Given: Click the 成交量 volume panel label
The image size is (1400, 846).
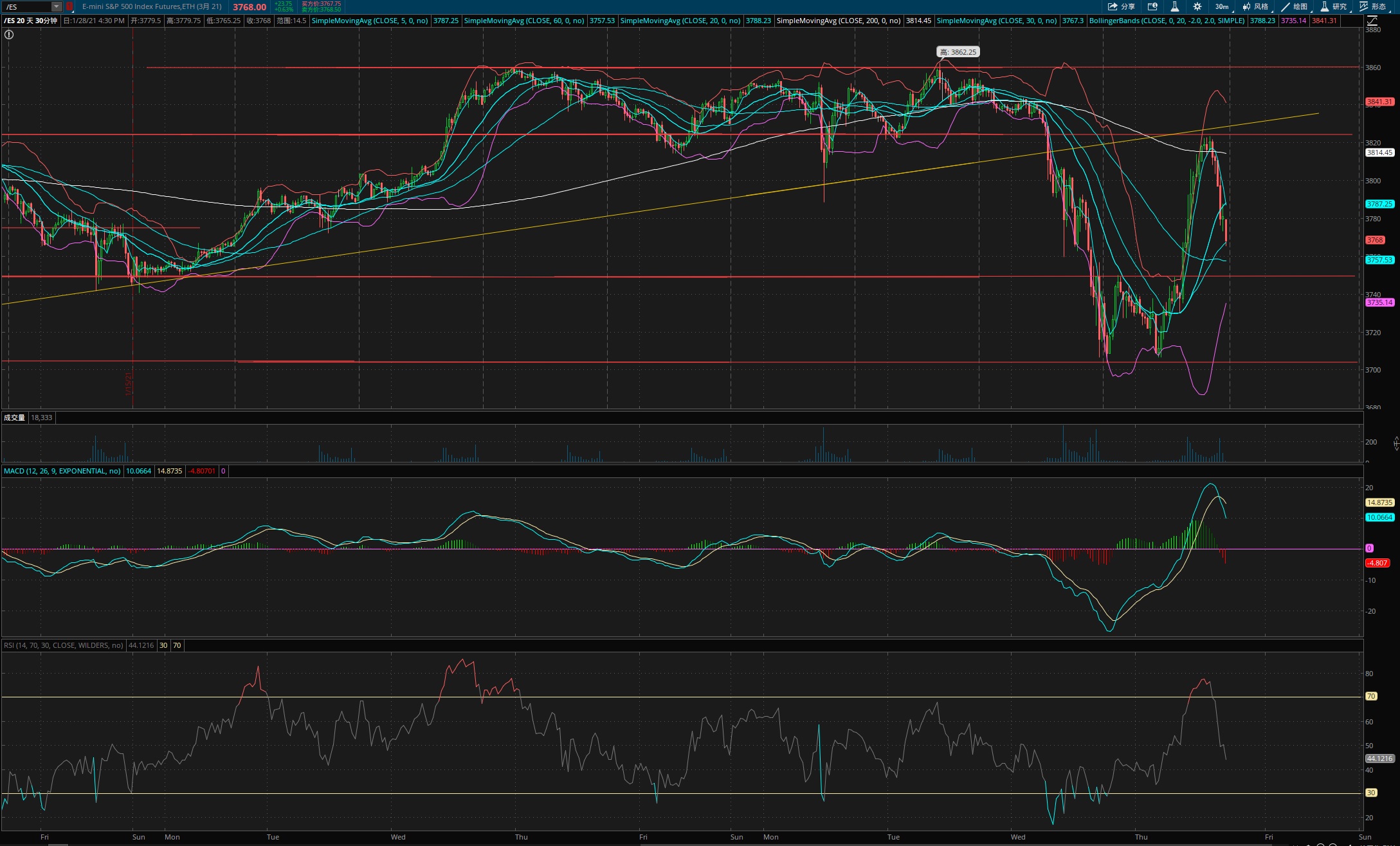Looking at the screenshot, I should [x=14, y=418].
